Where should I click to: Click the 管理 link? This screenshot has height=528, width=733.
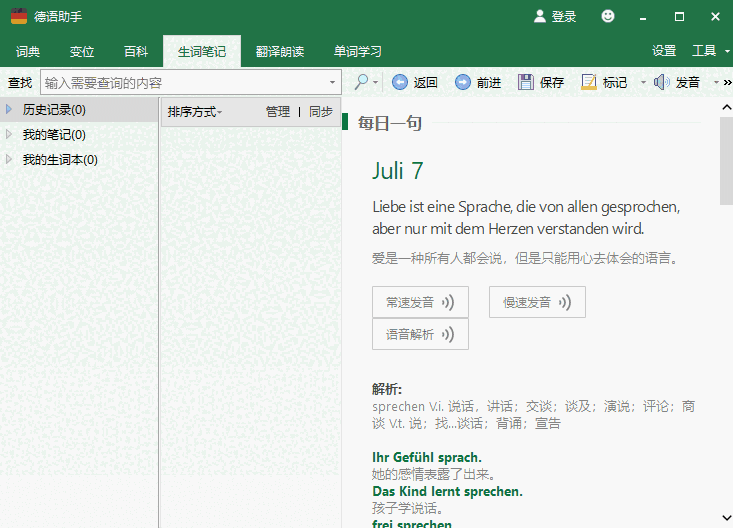(278, 111)
